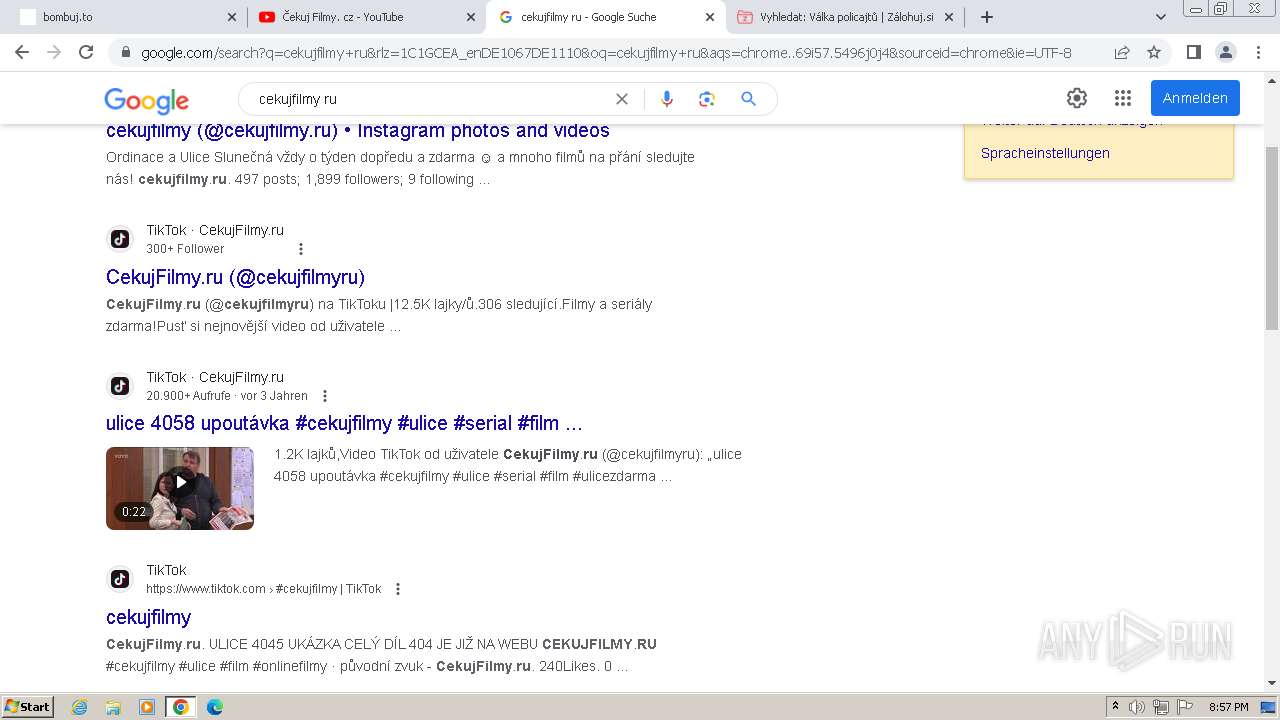This screenshot has width=1280, height=720.
Task: Bookmark this page with star icon
Action: 1154,52
